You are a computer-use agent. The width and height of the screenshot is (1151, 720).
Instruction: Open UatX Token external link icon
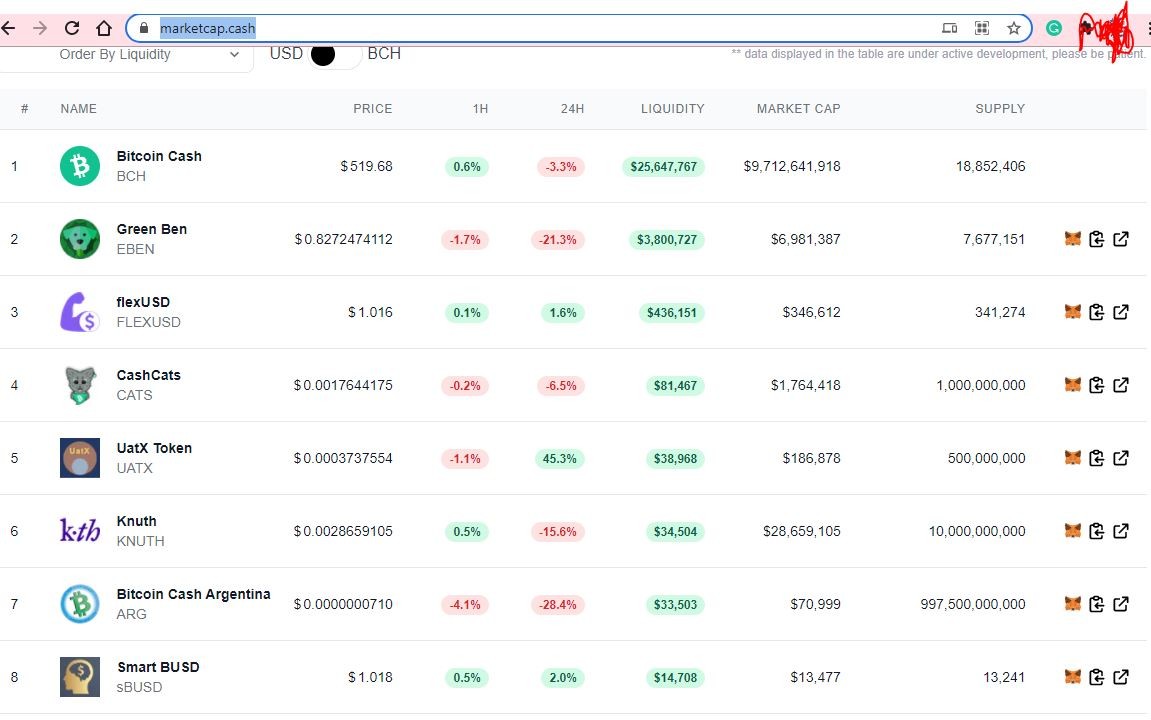pyautogui.click(x=1121, y=458)
